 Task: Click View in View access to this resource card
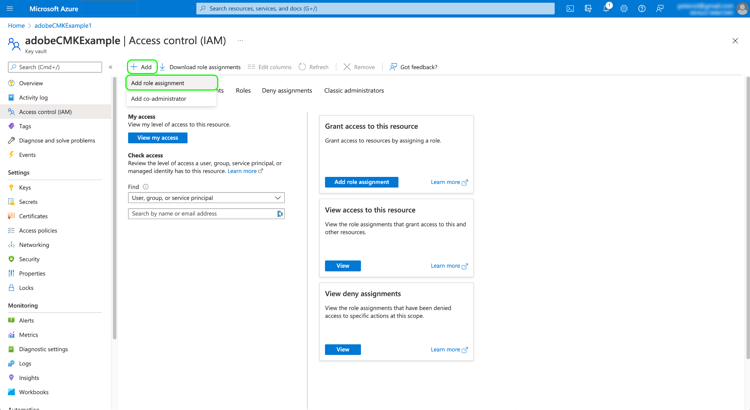(x=343, y=266)
